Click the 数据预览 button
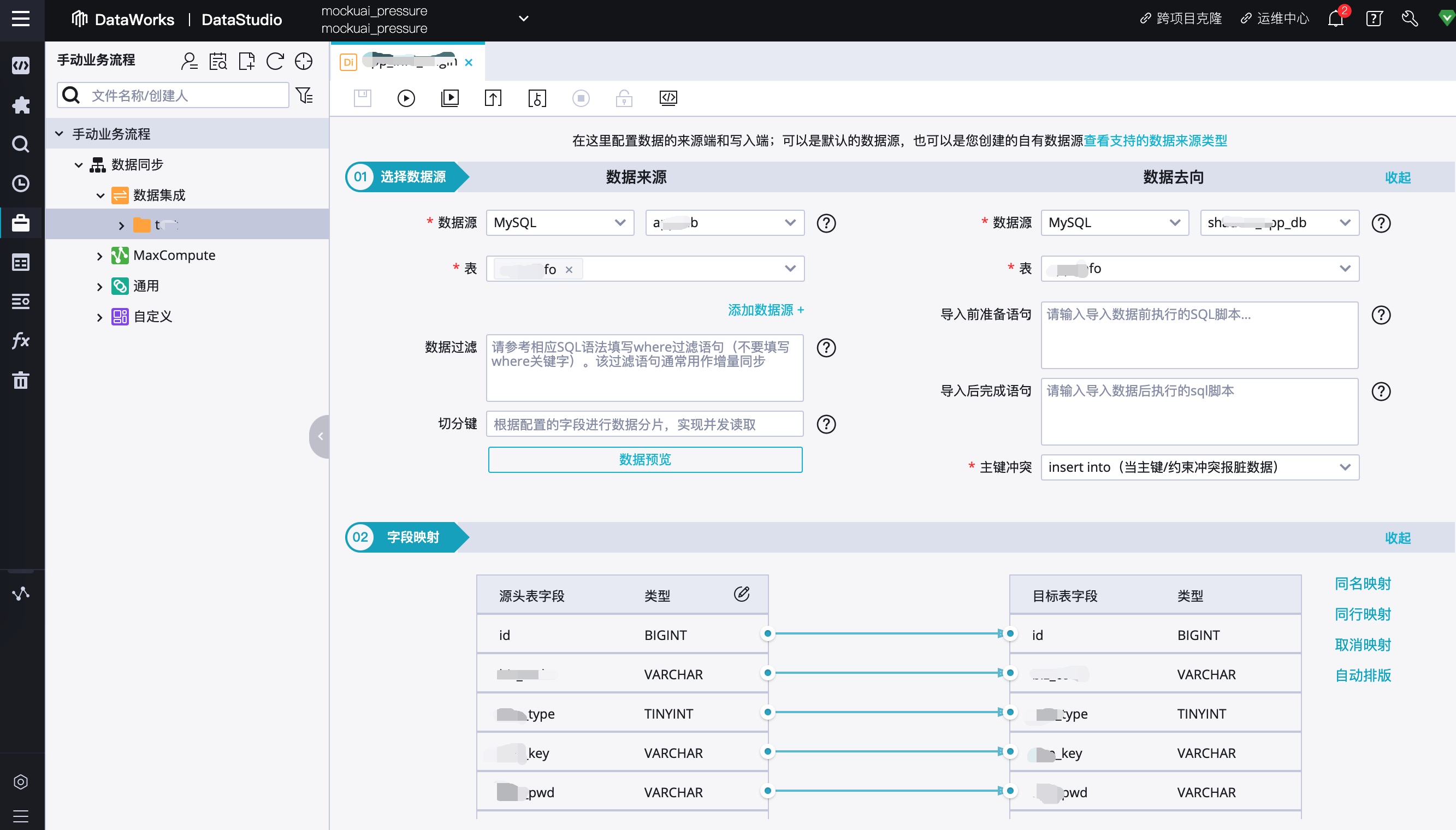The width and height of the screenshot is (1456, 830). (x=645, y=459)
